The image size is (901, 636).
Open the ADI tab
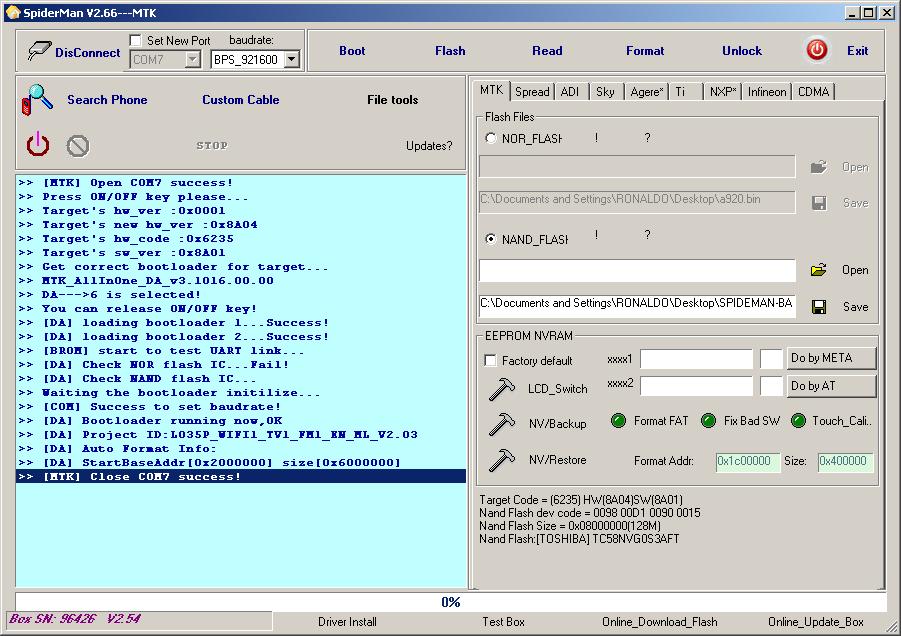569,92
